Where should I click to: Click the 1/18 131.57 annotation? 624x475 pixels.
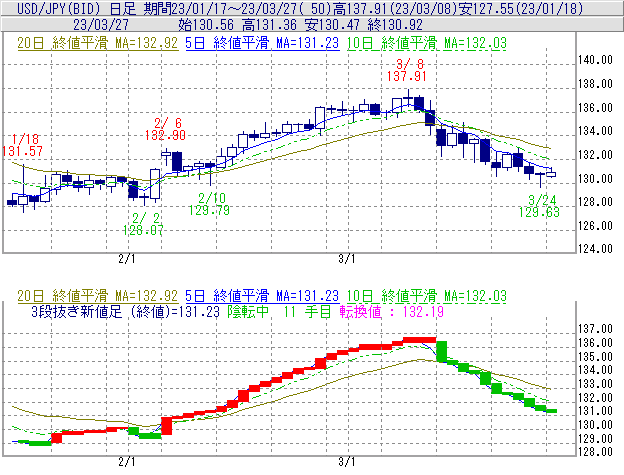[22, 145]
